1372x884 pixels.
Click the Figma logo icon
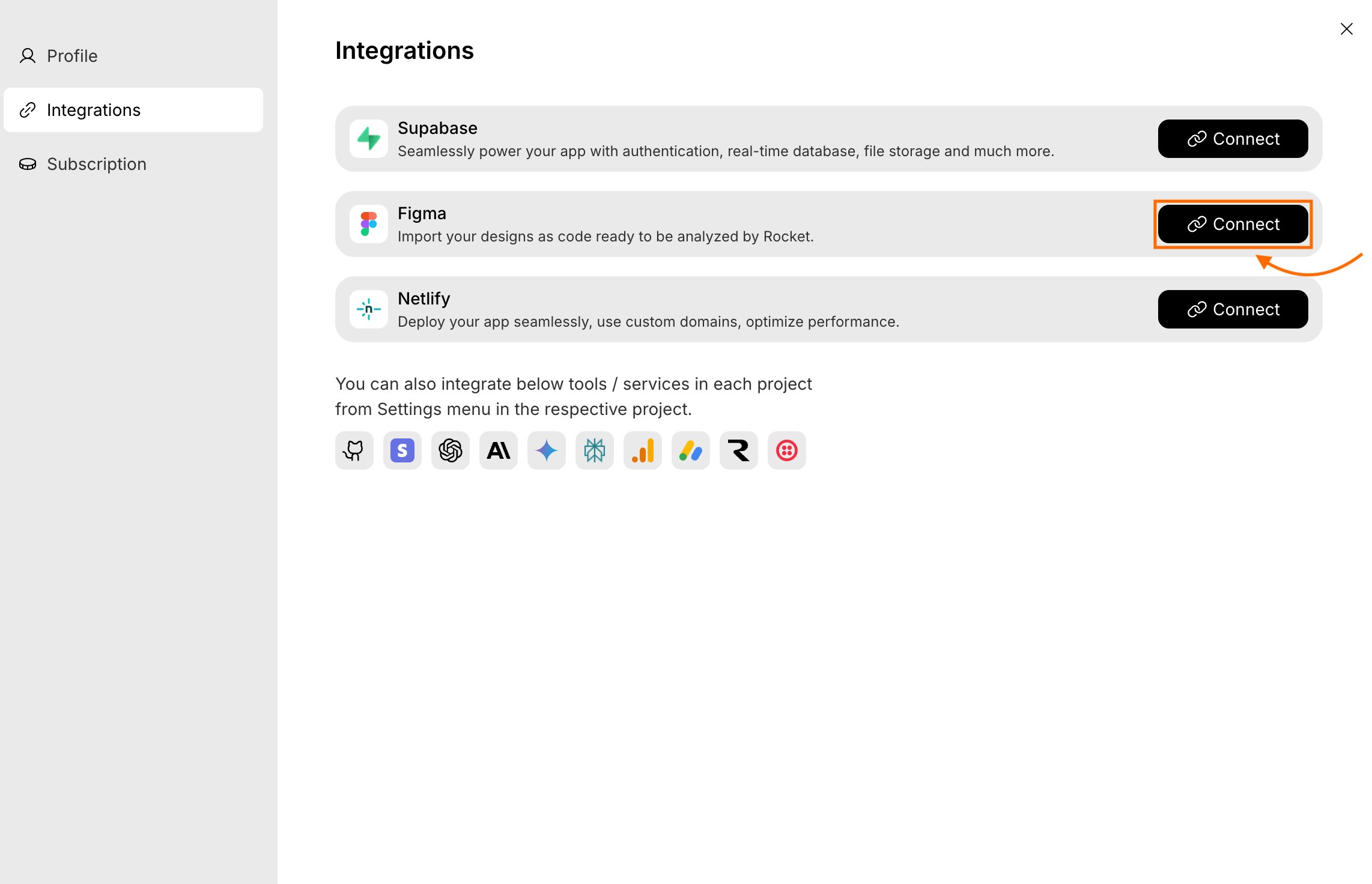(368, 224)
